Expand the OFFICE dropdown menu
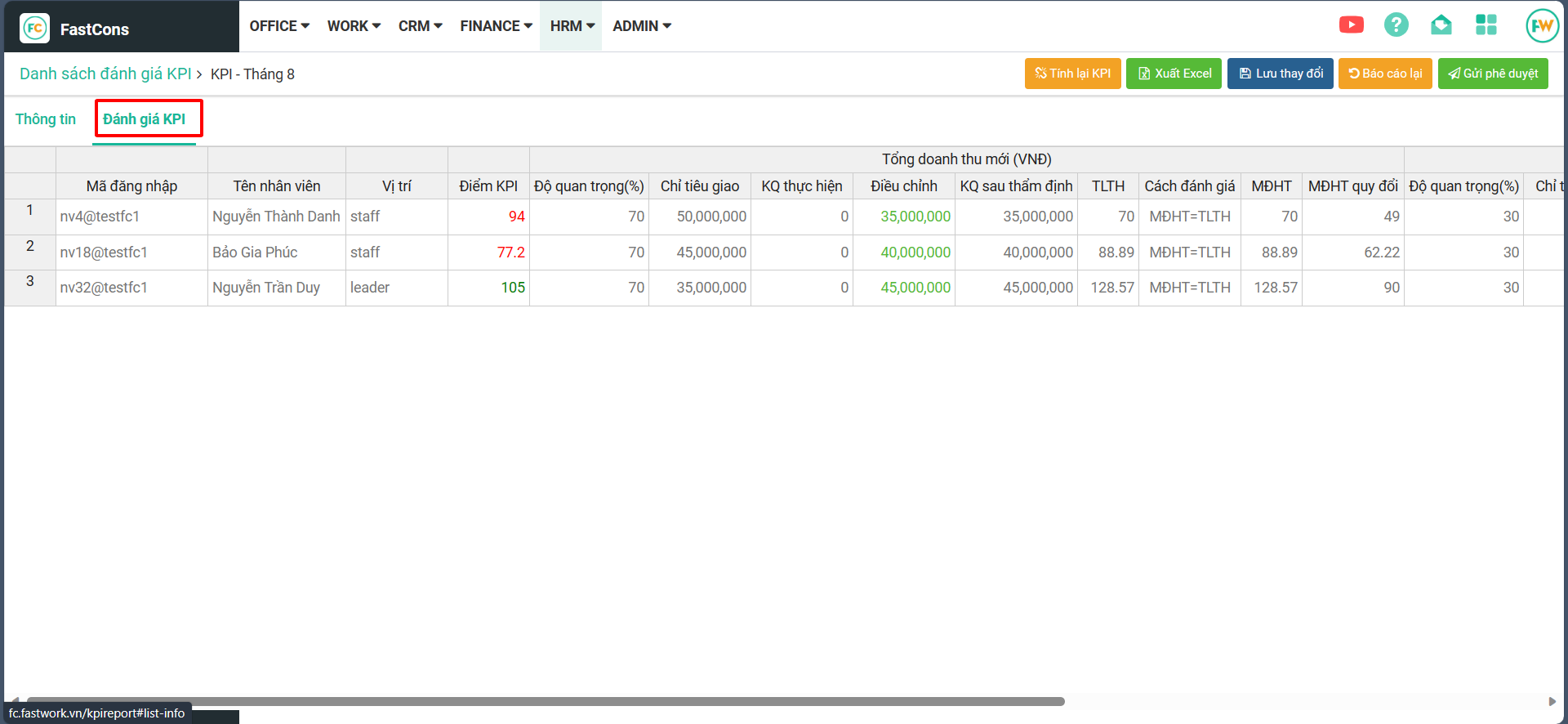Screen dimensions: 1568x724 tap(279, 26)
